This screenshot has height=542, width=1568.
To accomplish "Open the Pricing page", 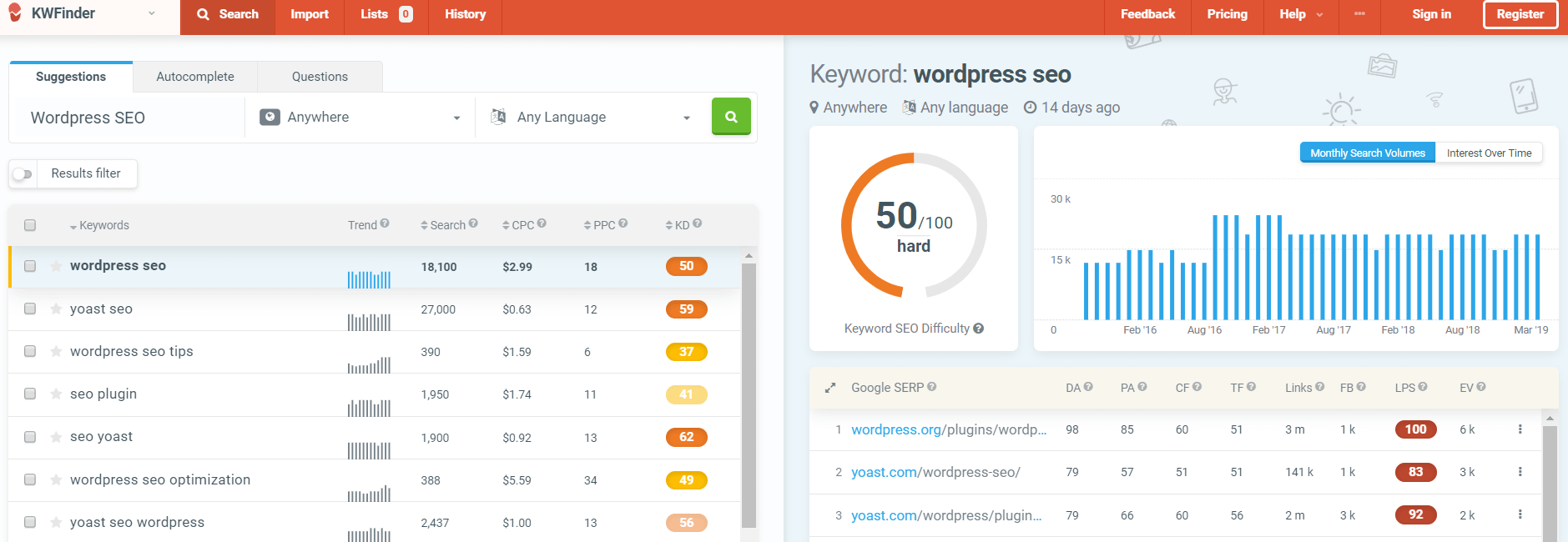I will click(x=1227, y=14).
